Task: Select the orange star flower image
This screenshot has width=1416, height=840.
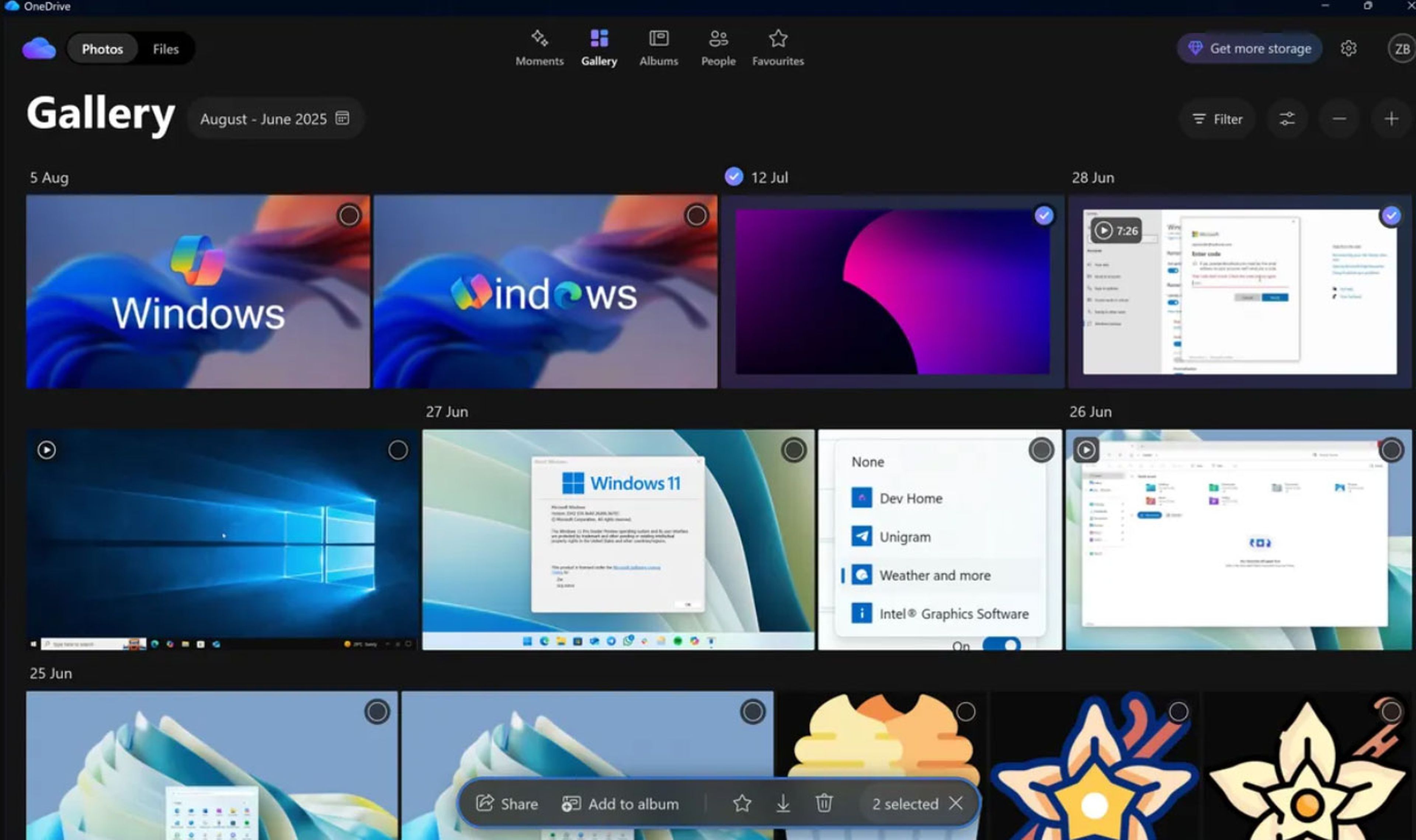Action: [x=1178, y=711]
